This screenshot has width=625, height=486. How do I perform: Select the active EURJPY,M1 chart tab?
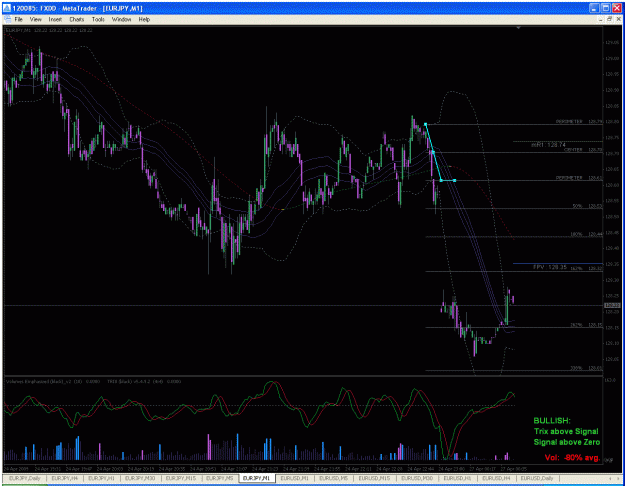coord(256,478)
